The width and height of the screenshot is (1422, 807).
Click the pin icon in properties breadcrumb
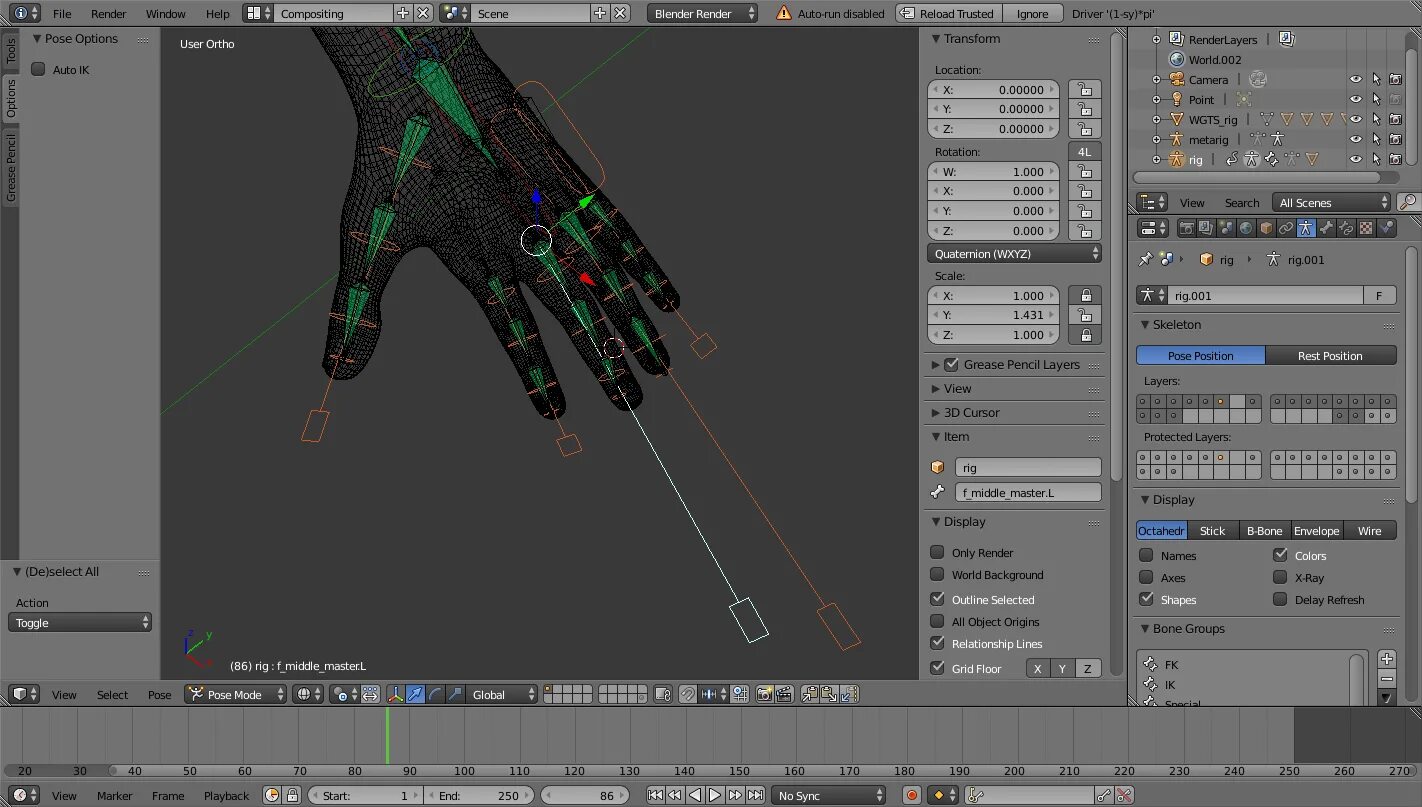coord(1147,259)
